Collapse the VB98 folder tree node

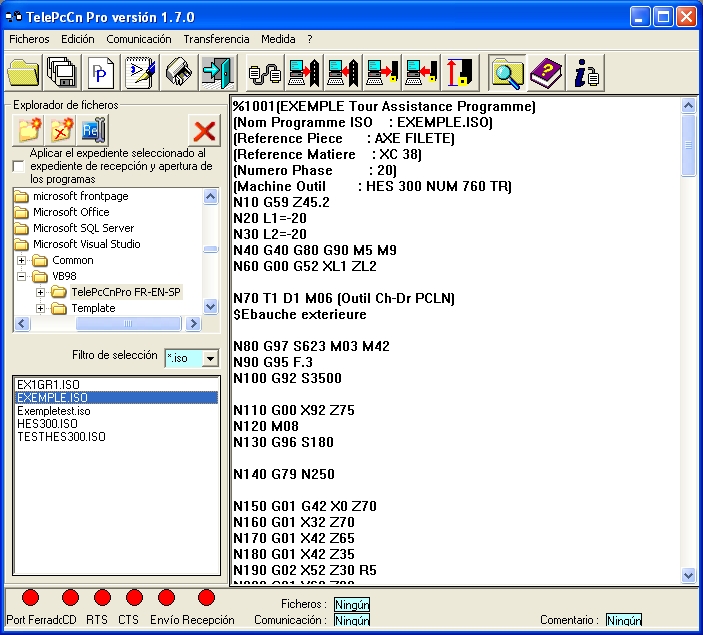tap(22, 276)
